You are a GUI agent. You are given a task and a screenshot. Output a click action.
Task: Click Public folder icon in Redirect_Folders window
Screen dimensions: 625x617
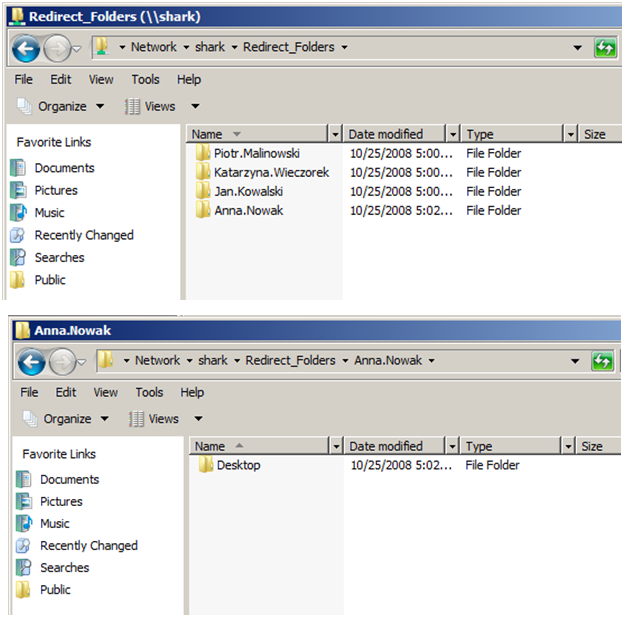[x=18, y=279]
